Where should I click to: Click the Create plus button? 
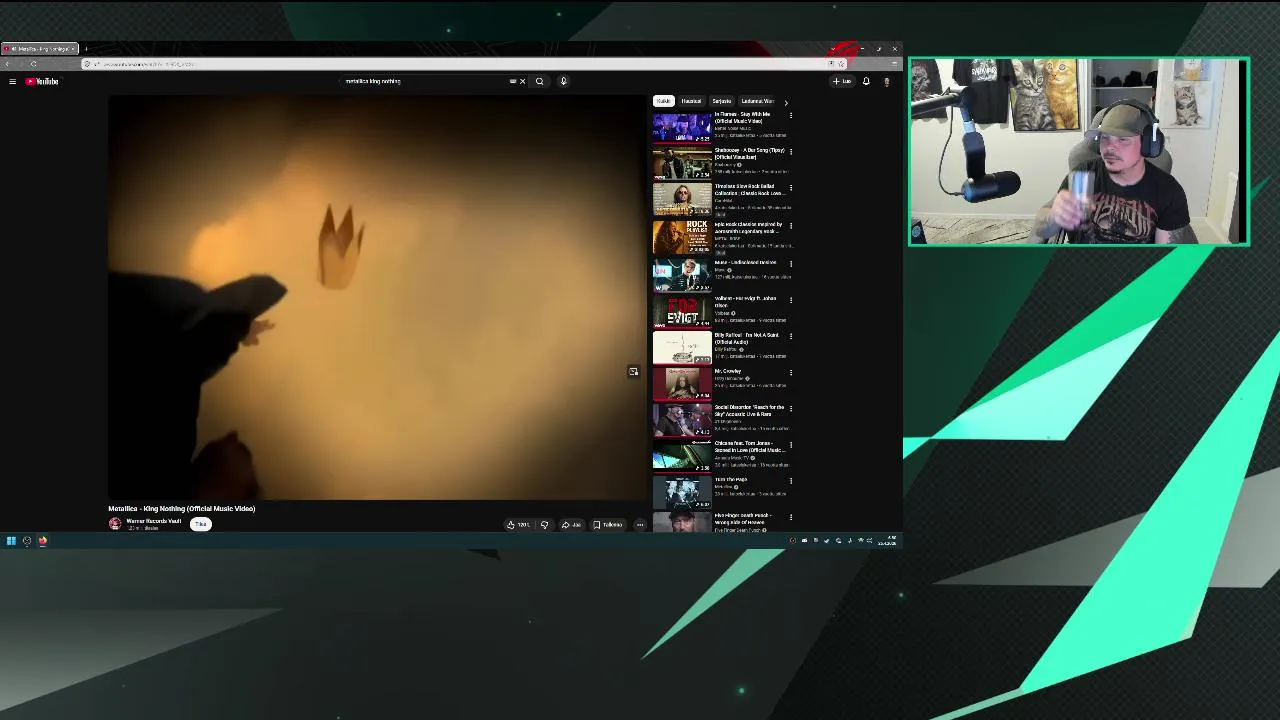click(842, 81)
